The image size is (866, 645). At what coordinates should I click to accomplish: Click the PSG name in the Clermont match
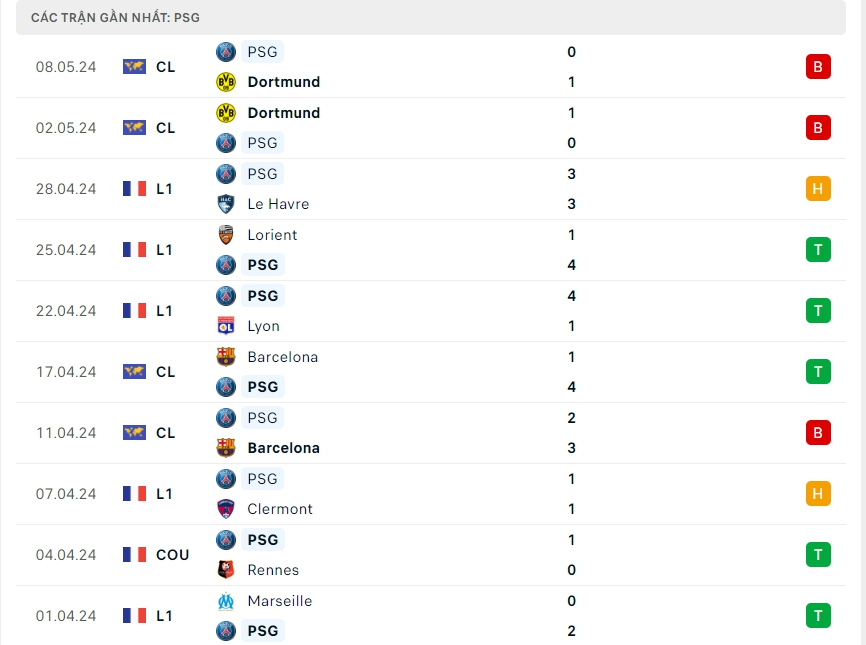262,479
